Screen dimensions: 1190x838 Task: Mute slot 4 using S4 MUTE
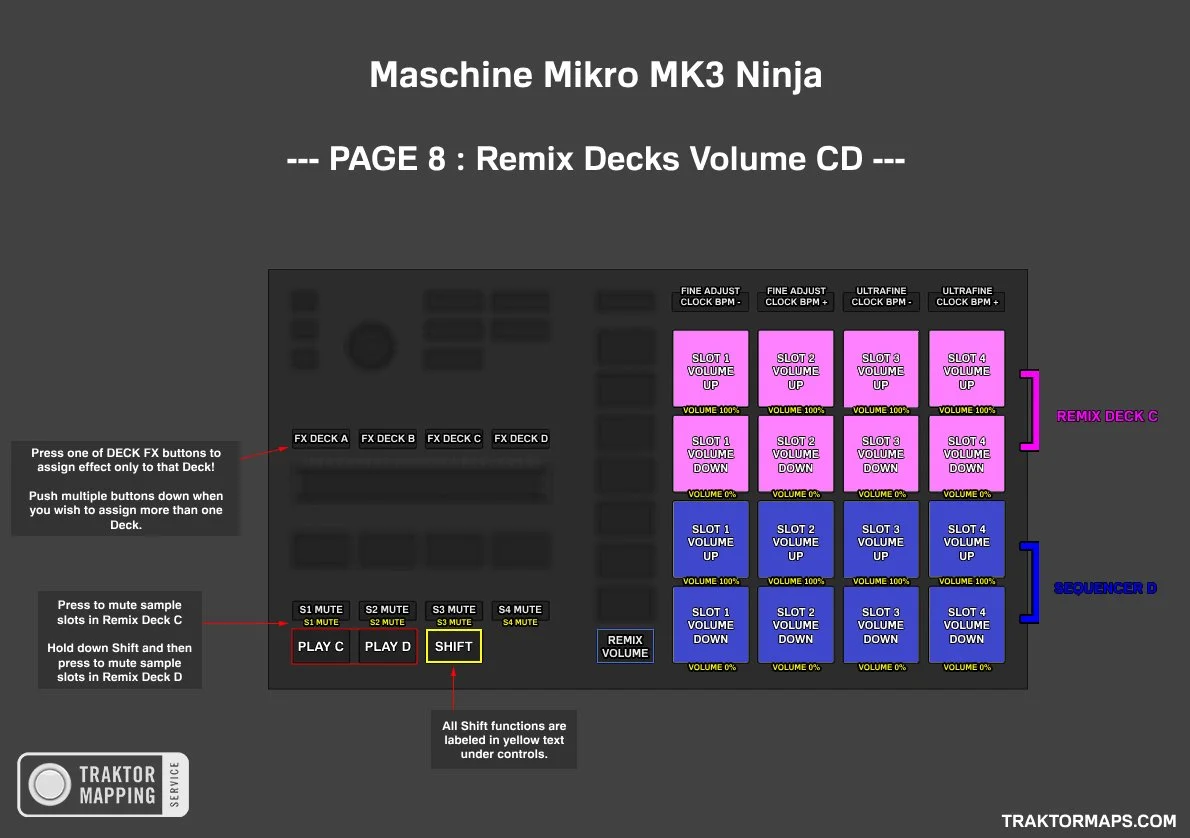[520, 608]
